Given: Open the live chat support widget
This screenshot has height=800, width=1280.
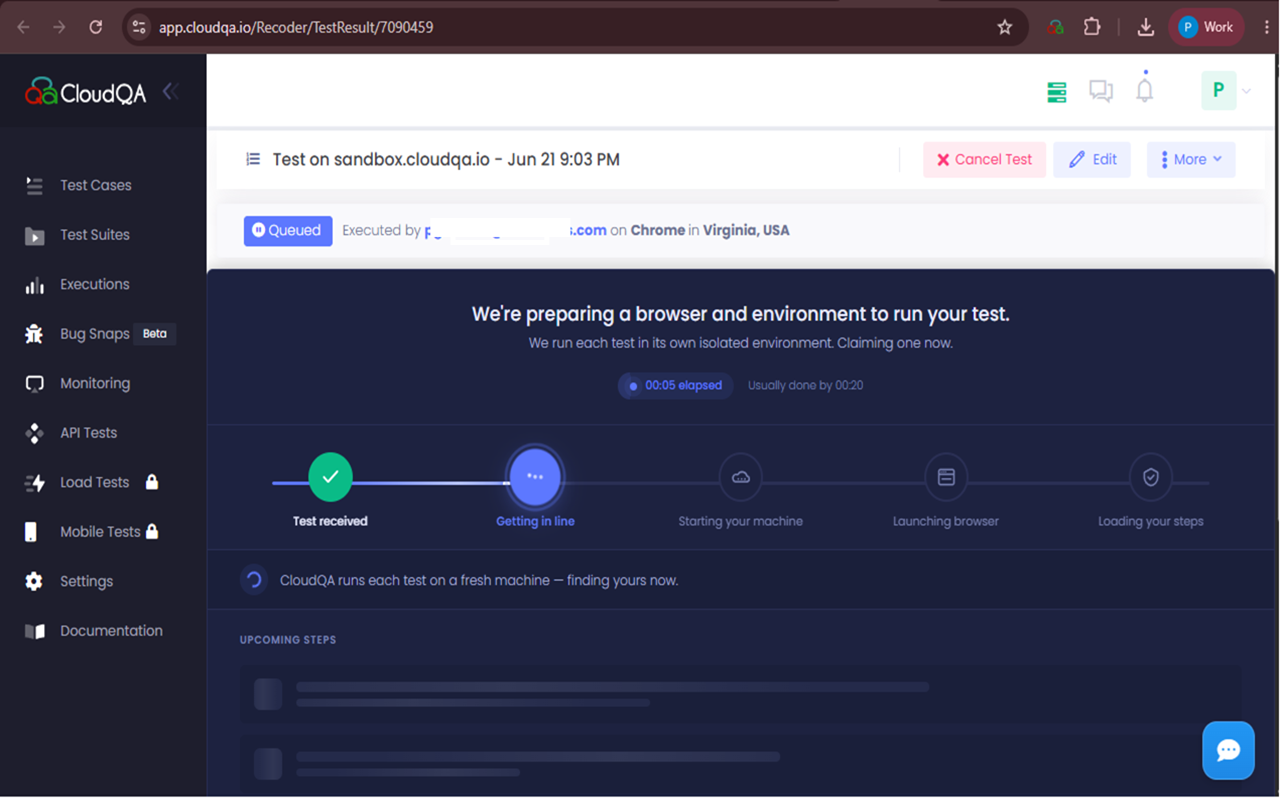Looking at the screenshot, I should click(x=1228, y=750).
